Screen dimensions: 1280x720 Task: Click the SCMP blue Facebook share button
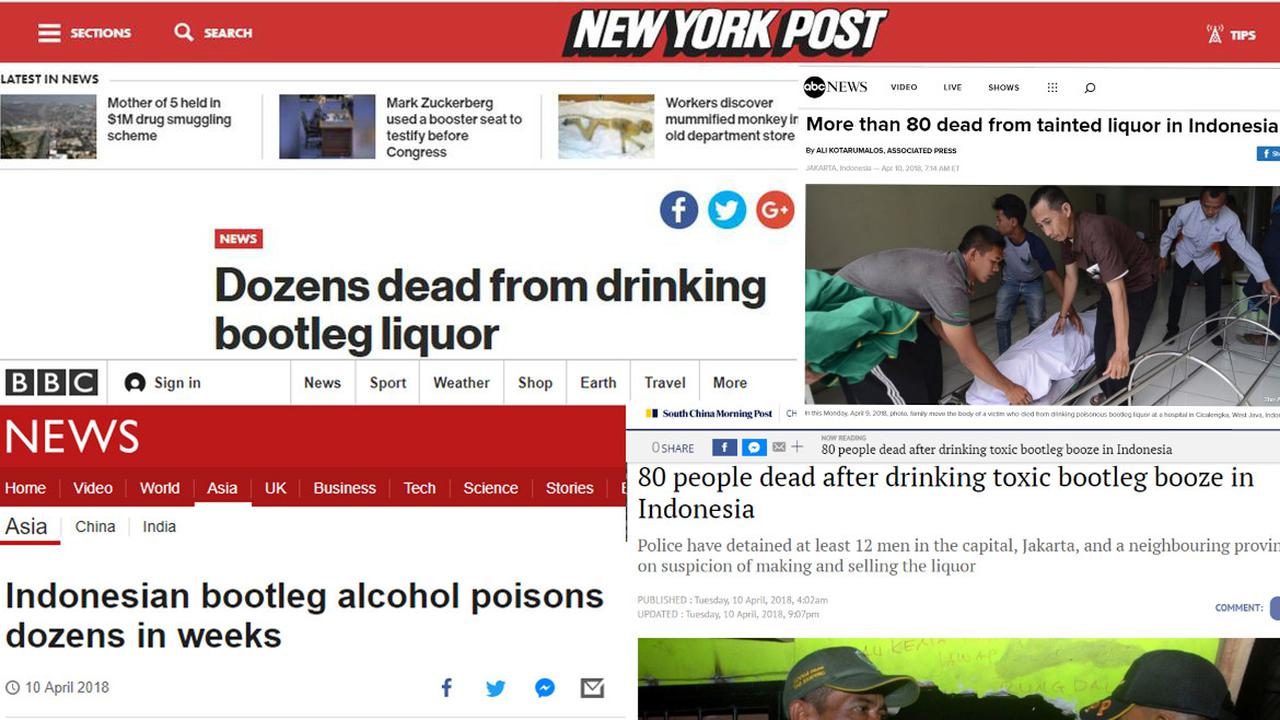724,447
